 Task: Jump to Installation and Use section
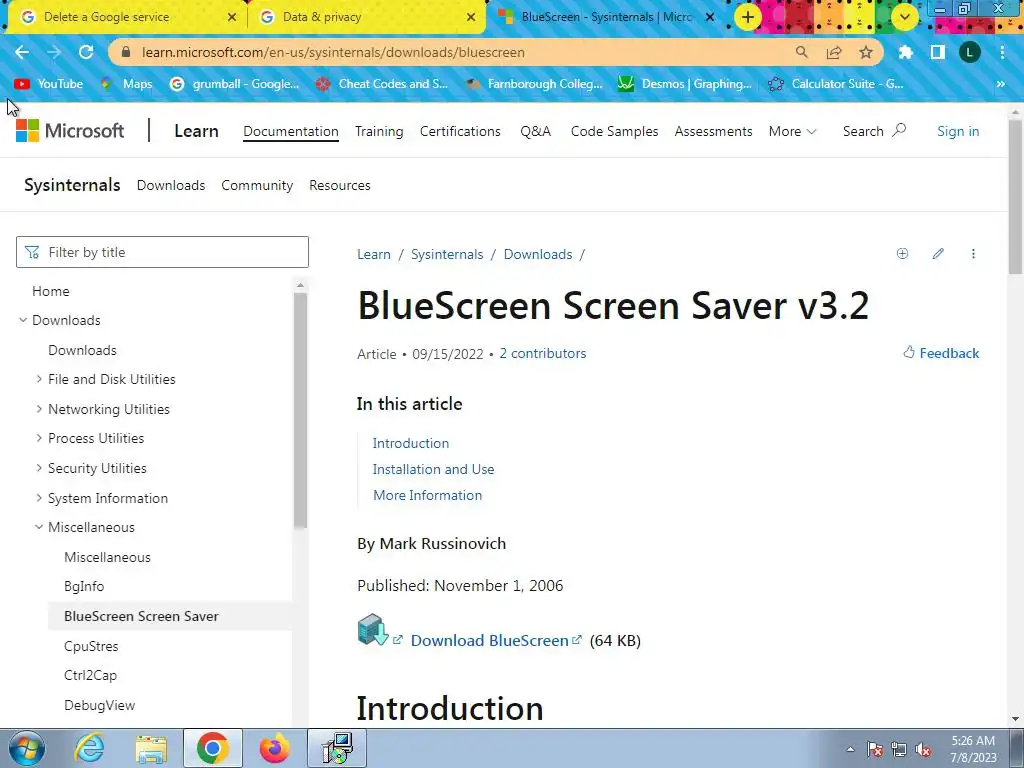tap(433, 469)
